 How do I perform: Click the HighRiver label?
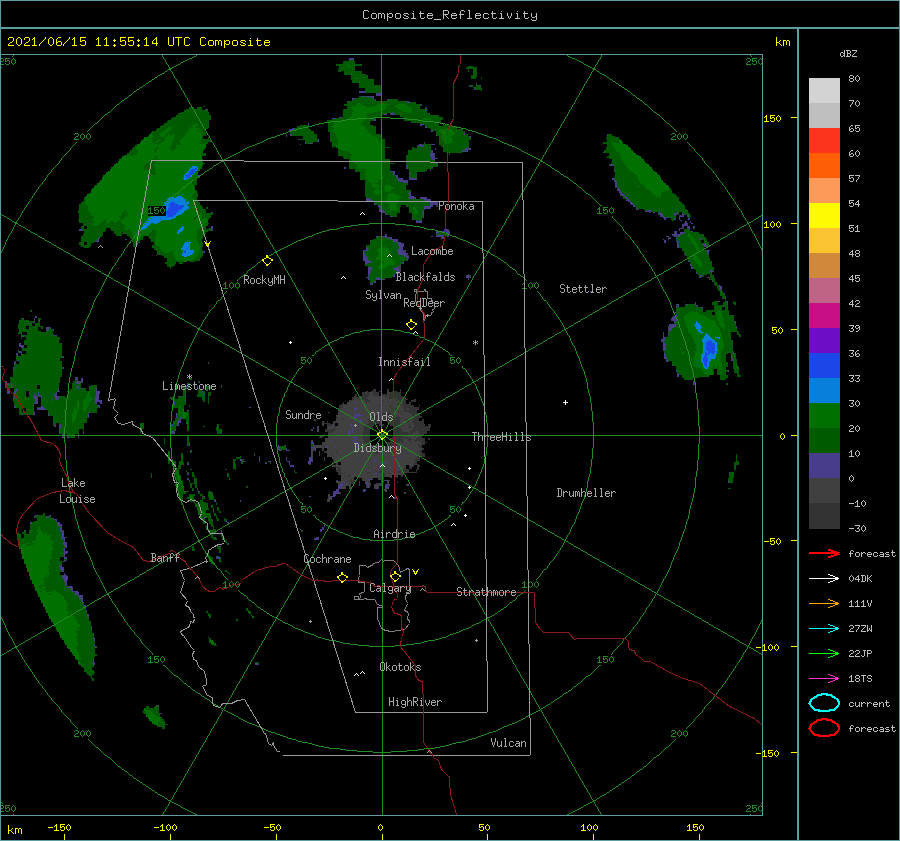tap(415, 702)
